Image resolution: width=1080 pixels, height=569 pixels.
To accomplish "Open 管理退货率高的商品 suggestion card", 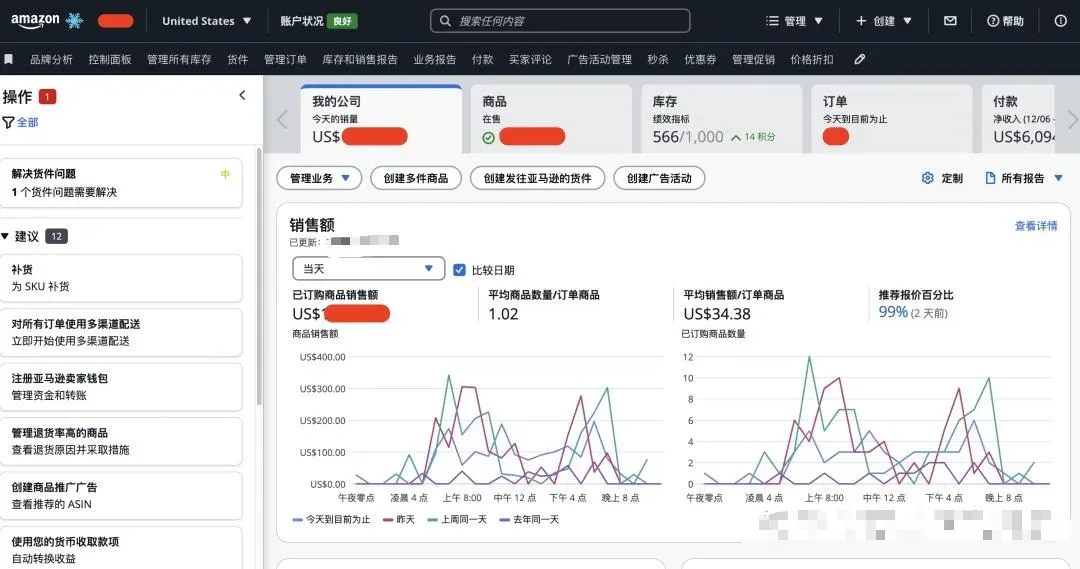I will pos(121,441).
